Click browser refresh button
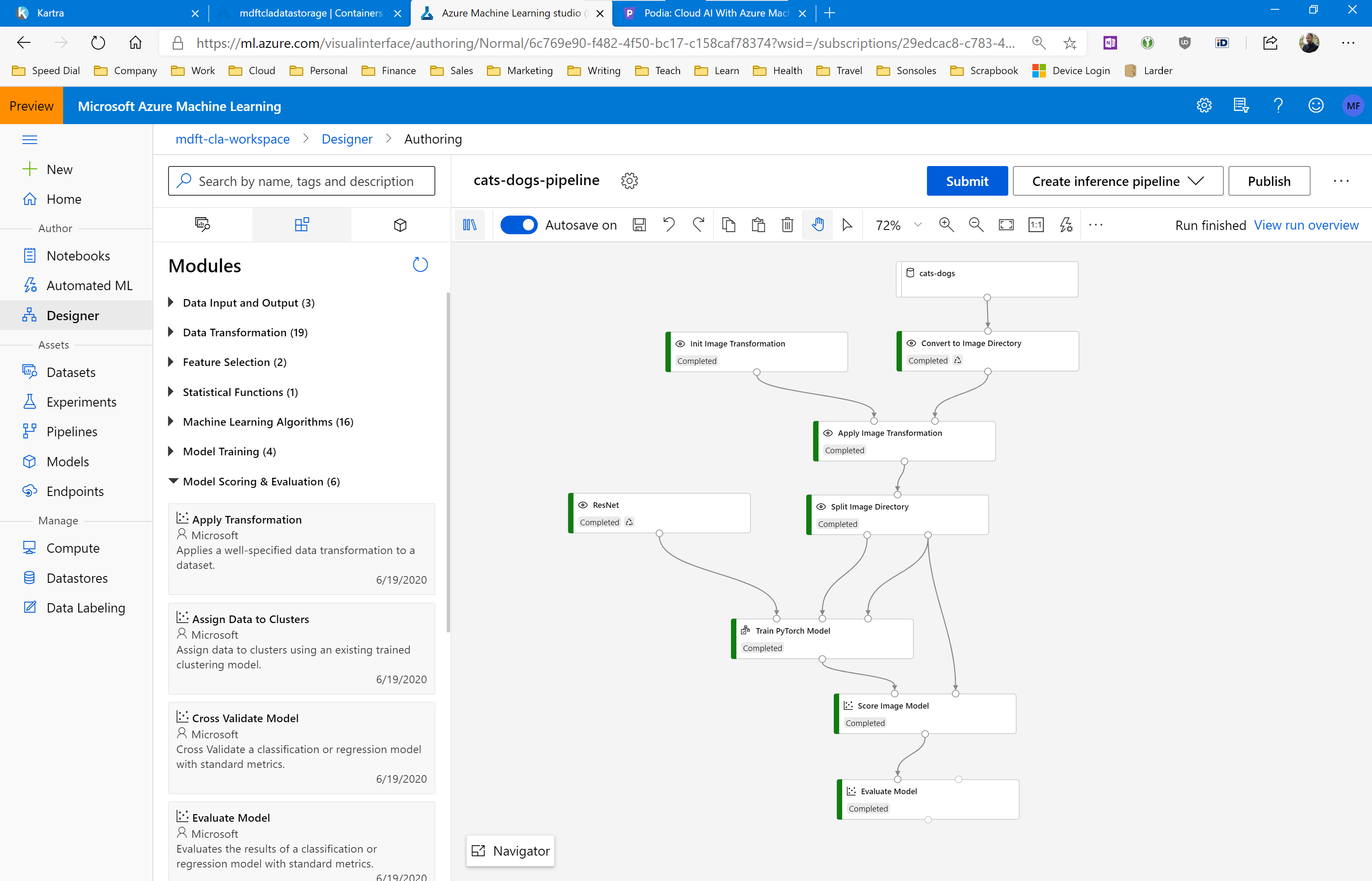 [98, 43]
